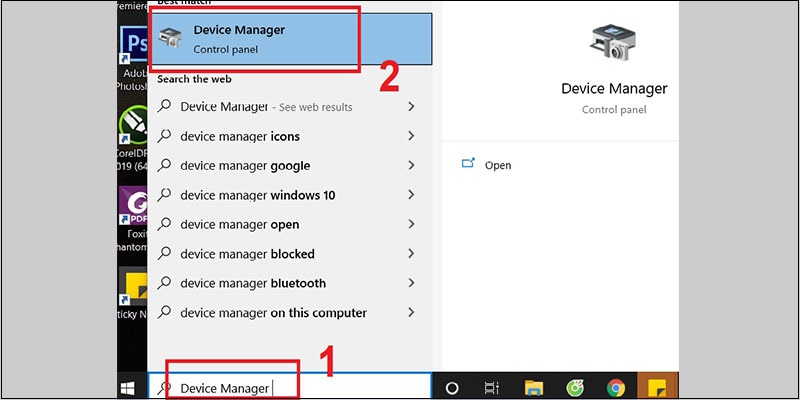Open Sticky Notes from the taskbar

pyautogui.click(x=657, y=388)
